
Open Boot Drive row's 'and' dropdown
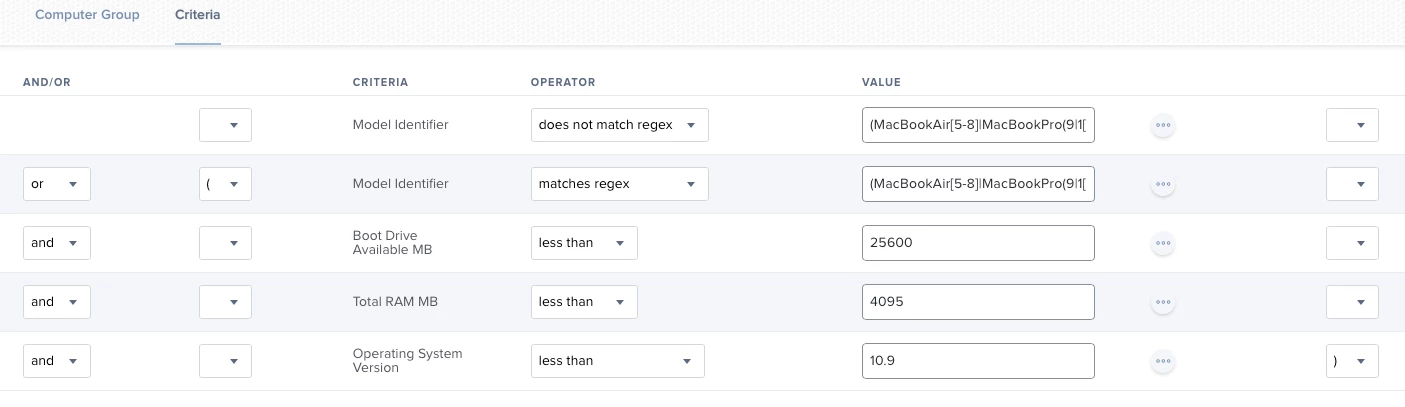[57, 243]
